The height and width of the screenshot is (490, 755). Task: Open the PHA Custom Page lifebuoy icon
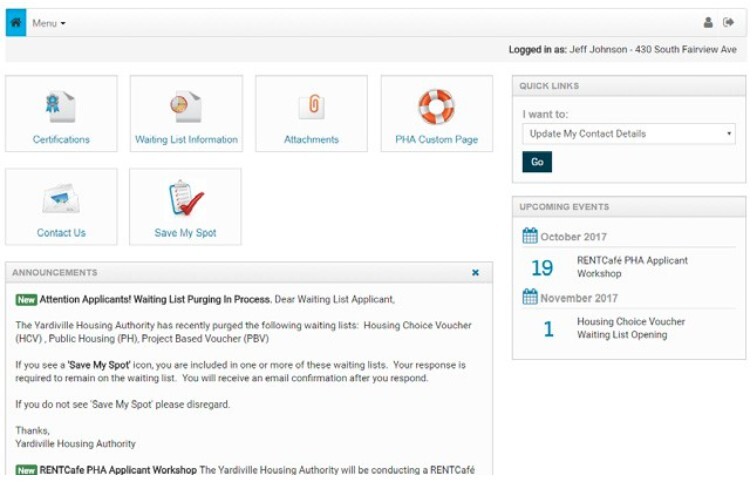point(436,106)
